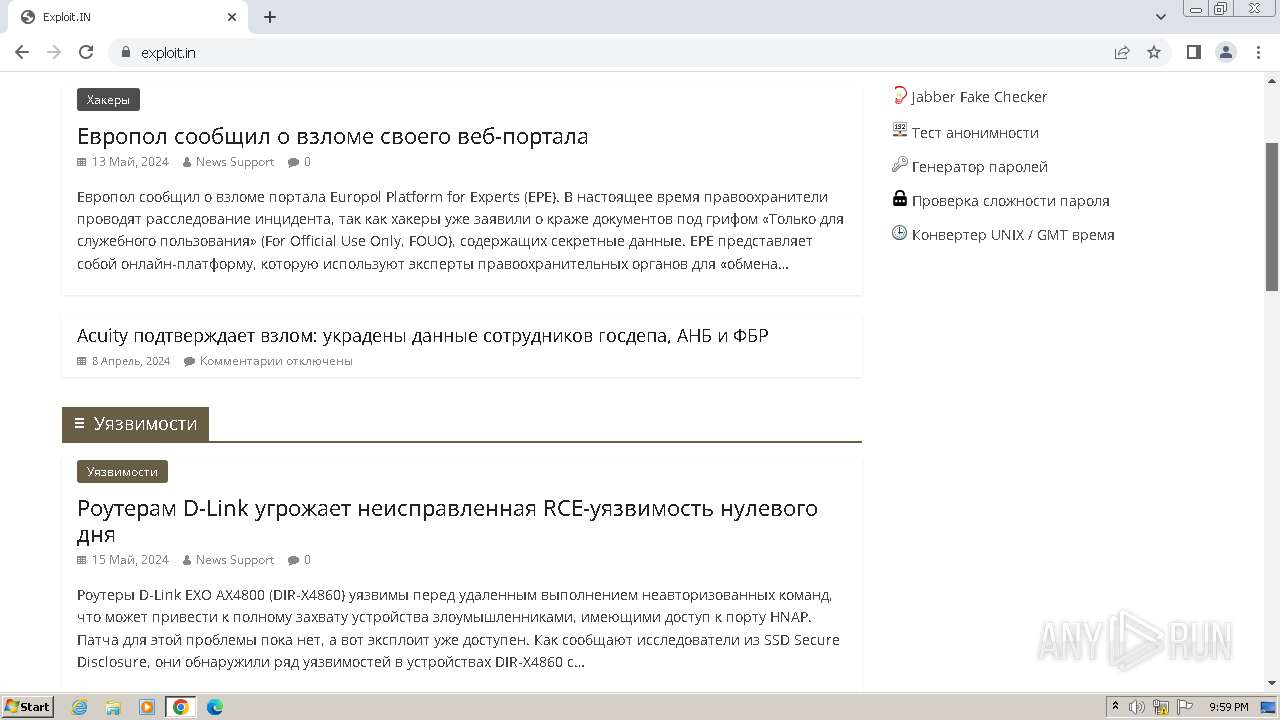Open the Европол сообщил о взломе article
The width and height of the screenshot is (1280, 720).
click(332, 136)
